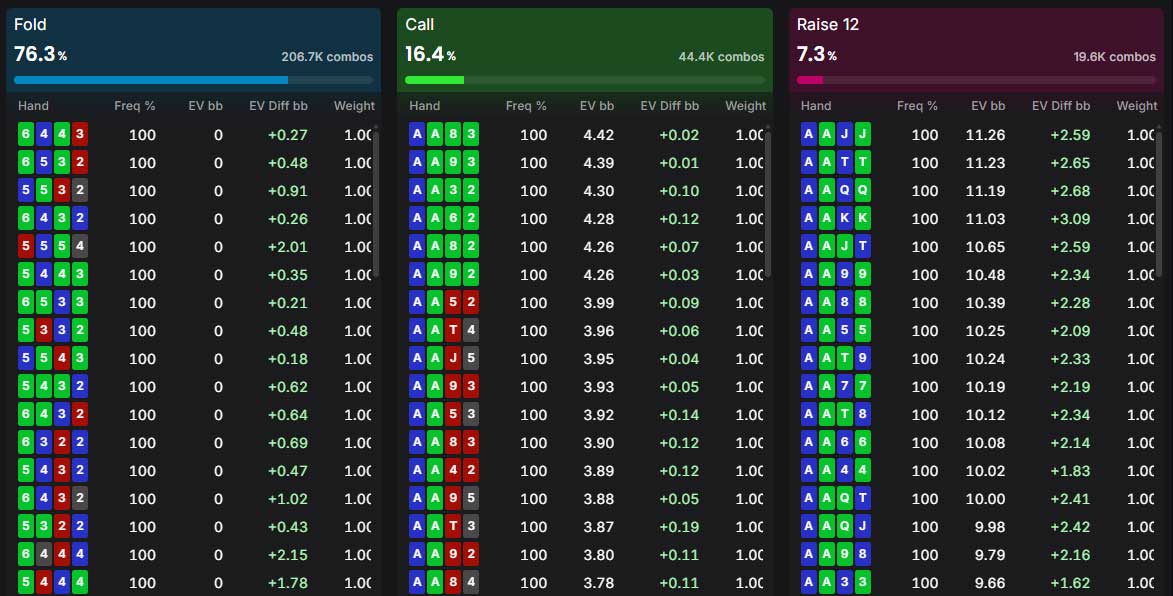Sort Fold table by EV Diff bb
The image size is (1173, 596).
278,106
